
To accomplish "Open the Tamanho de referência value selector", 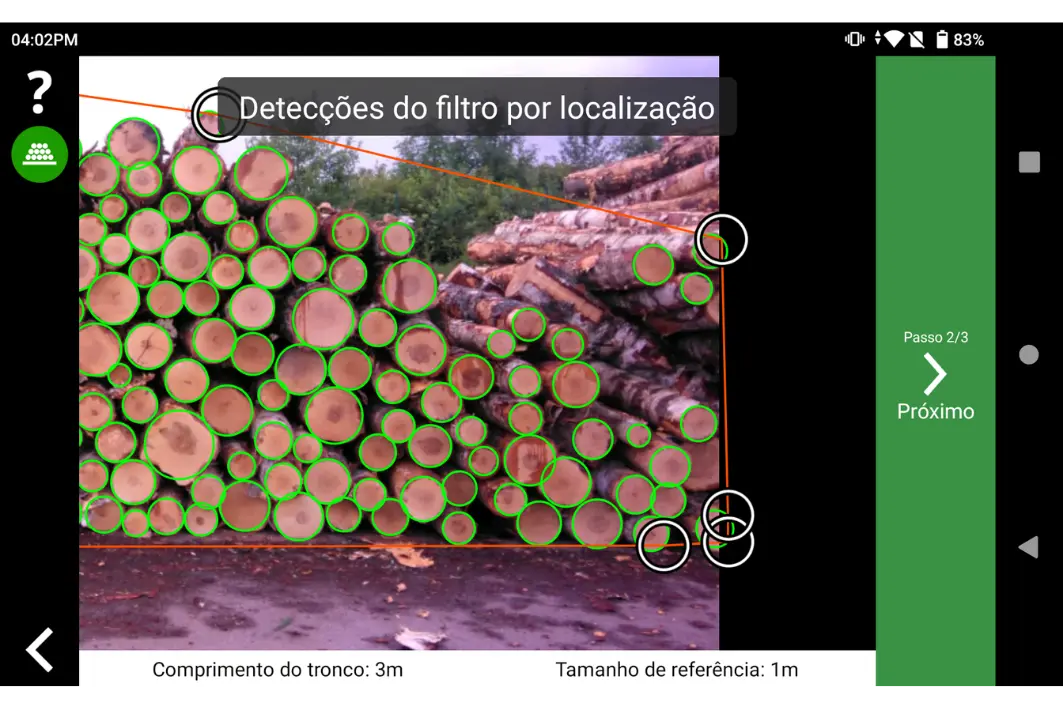I will 678,670.
